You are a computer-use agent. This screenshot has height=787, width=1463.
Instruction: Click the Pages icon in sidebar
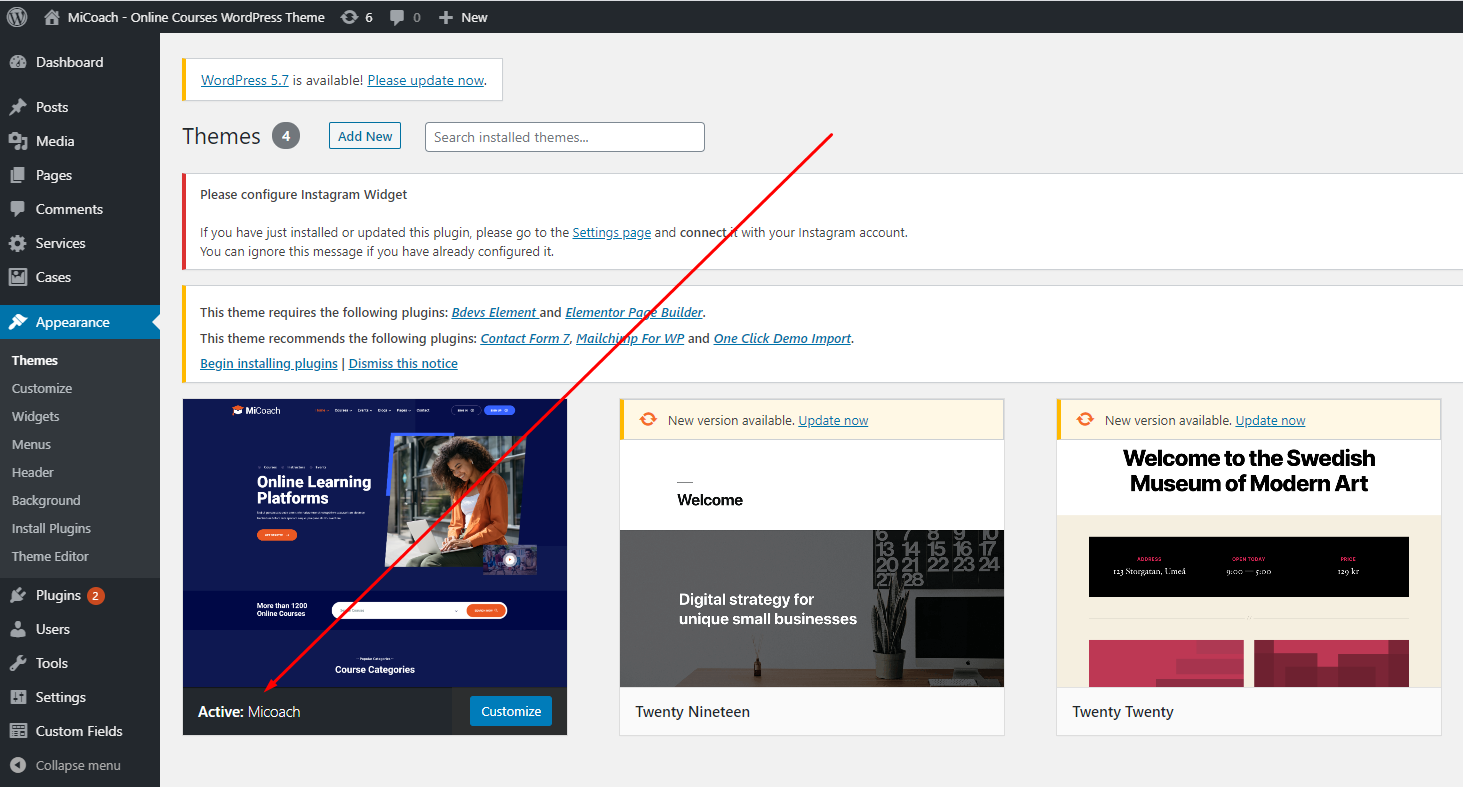click(x=18, y=175)
